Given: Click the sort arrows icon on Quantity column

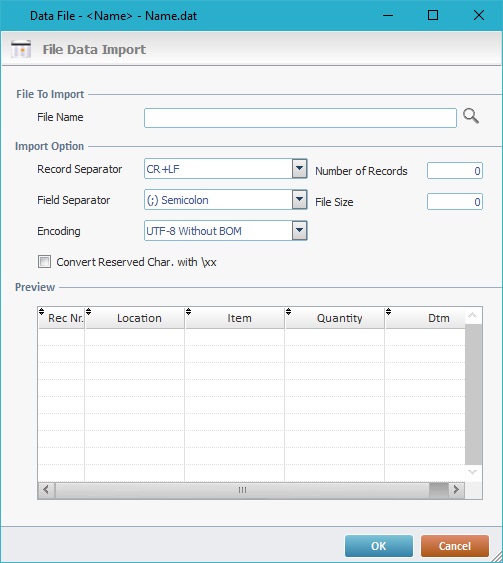Looking at the screenshot, I should (289, 311).
